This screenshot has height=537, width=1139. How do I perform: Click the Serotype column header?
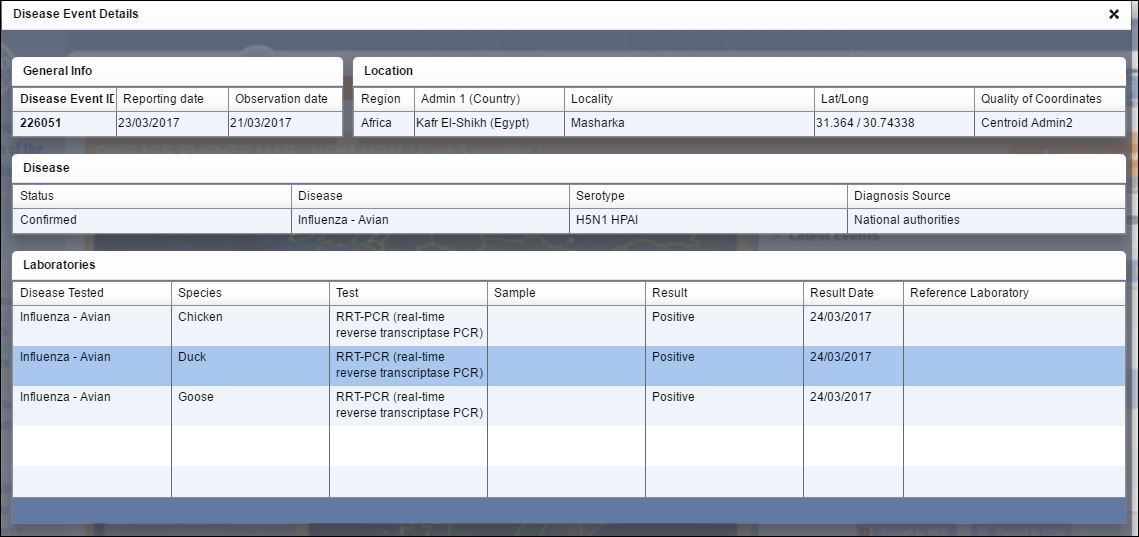point(708,196)
